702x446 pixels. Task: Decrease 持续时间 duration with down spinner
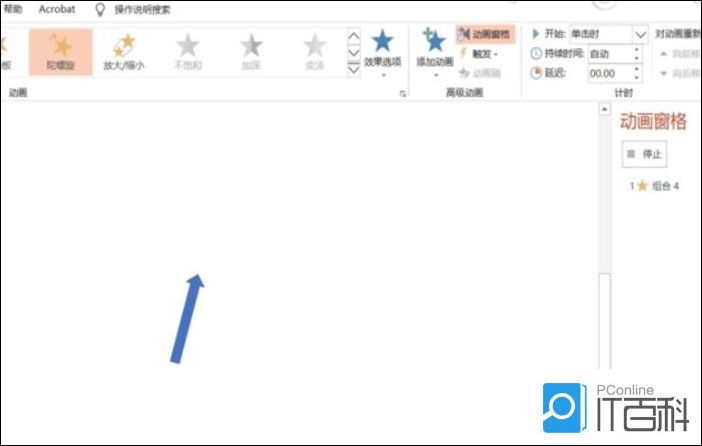pos(637,58)
